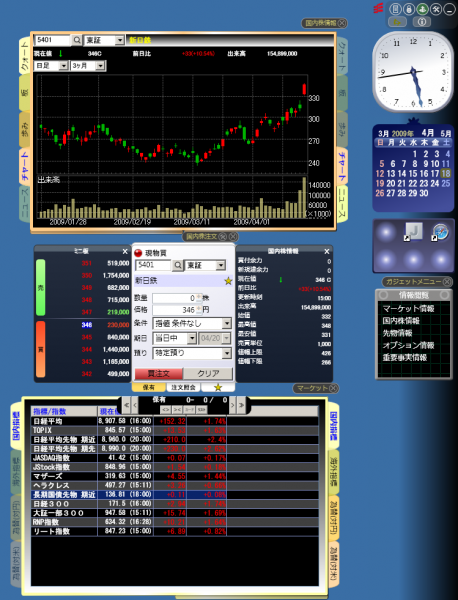
Task: Open the circled info icon
Action: (x=422, y=22)
